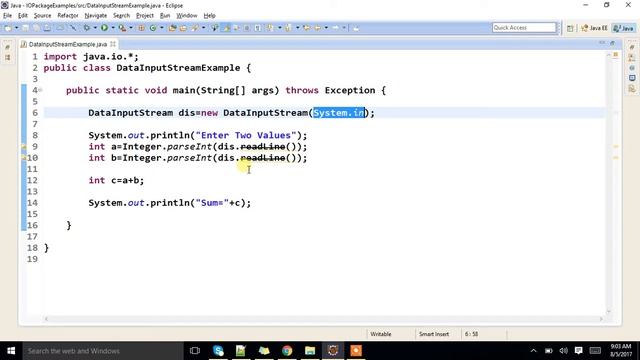Viewport: 640px width, 360px height.
Task: Expand the Debug configurations dropdown arrow
Action: click(95, 28)
